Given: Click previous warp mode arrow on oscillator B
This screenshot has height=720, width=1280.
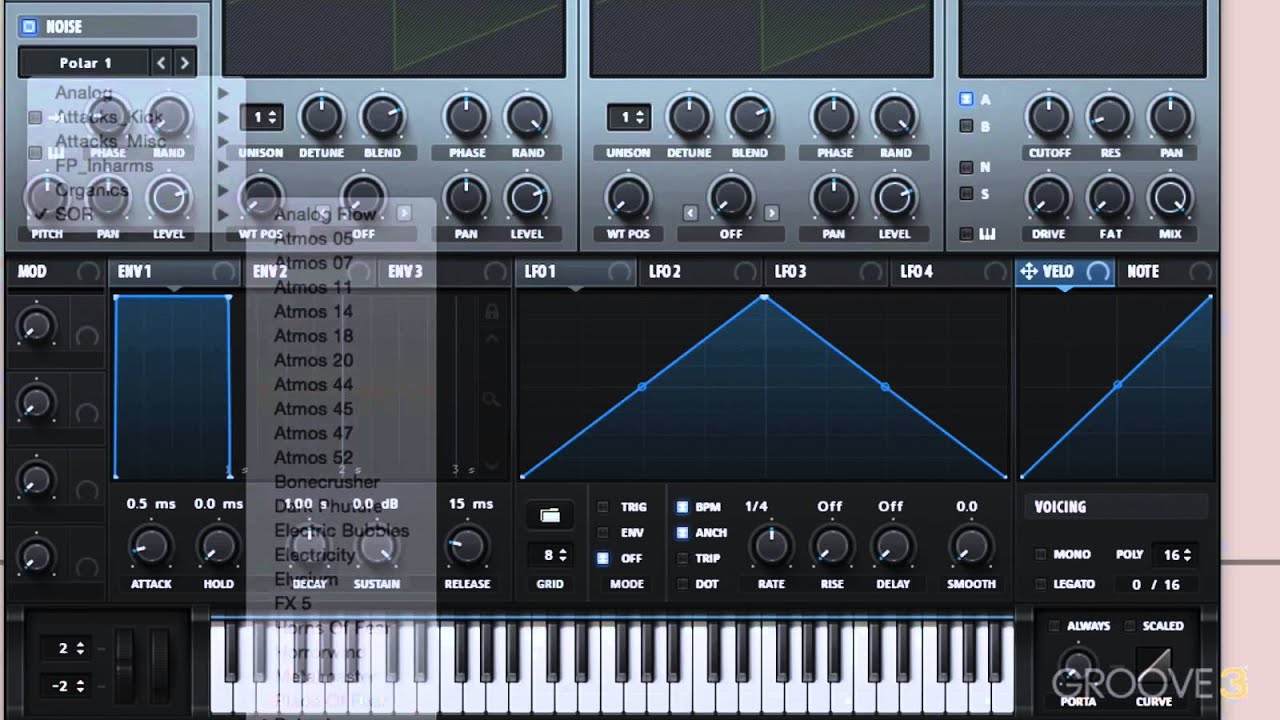Looking at the screenshot, I should click(x=690, y=213).
